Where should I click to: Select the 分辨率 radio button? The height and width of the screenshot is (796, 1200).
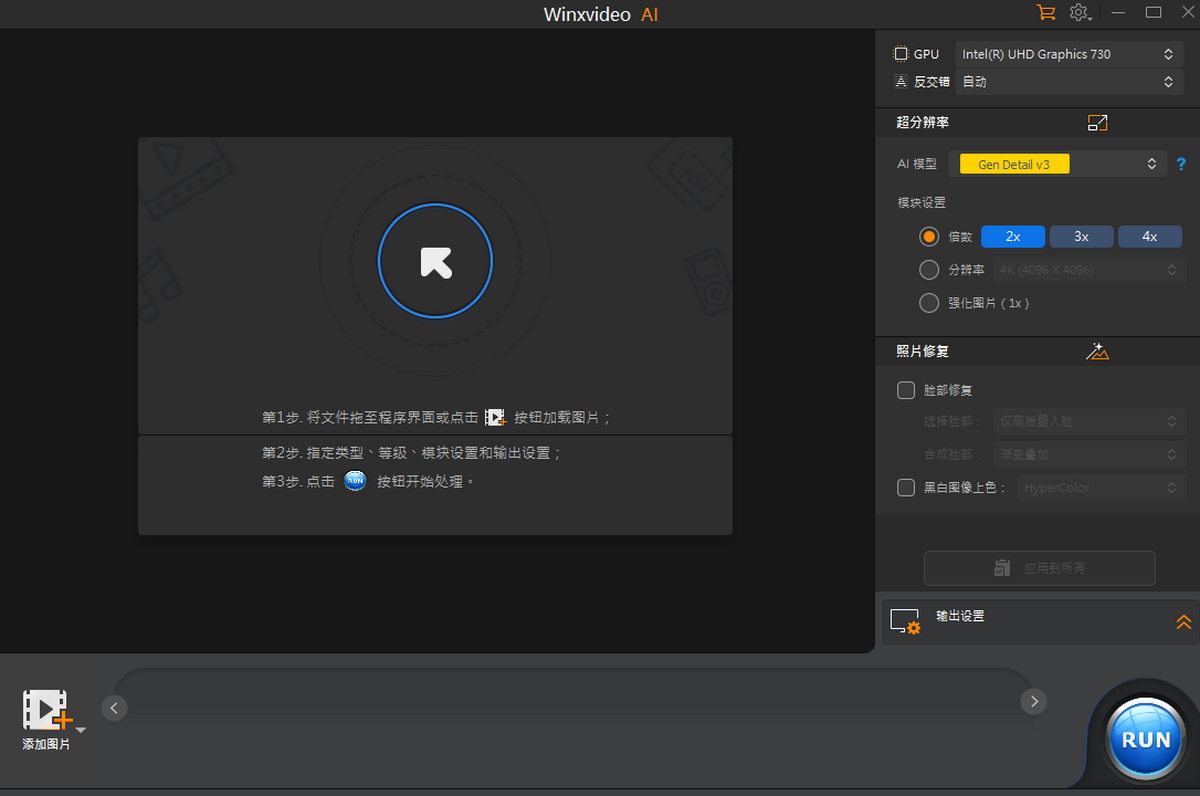[928, 269]
